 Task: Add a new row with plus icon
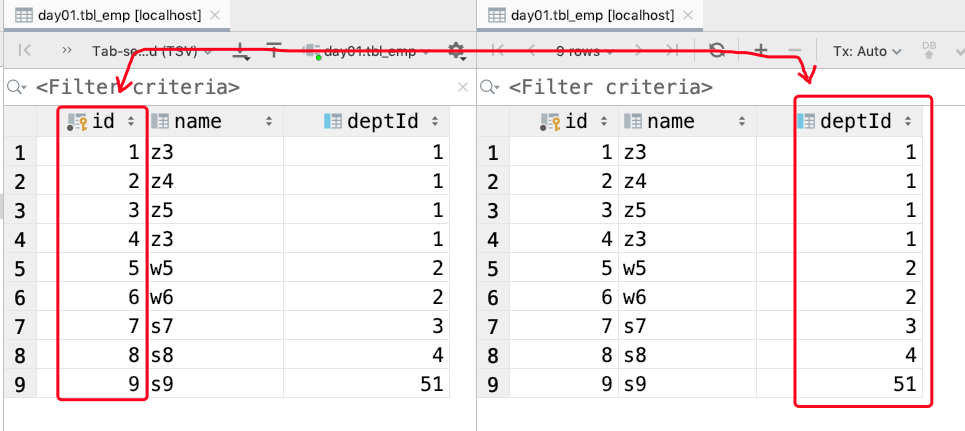[x=760, y=51]
